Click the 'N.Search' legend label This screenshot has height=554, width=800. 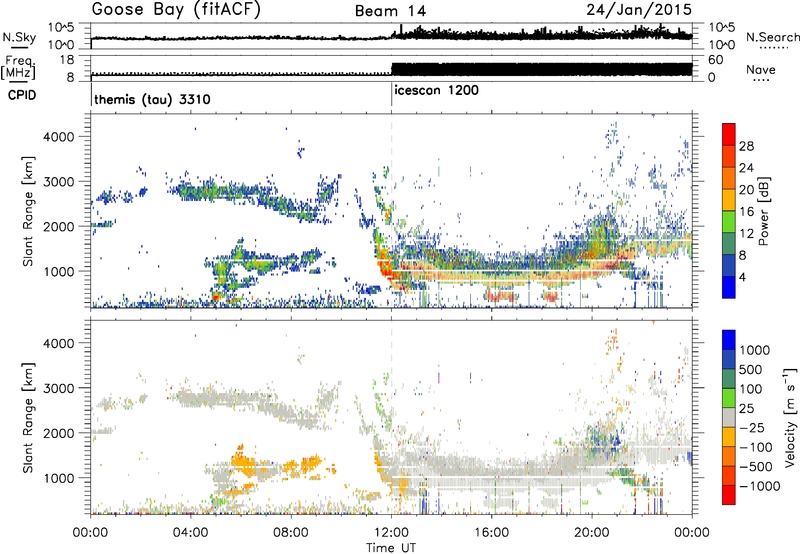coord(772,37)
